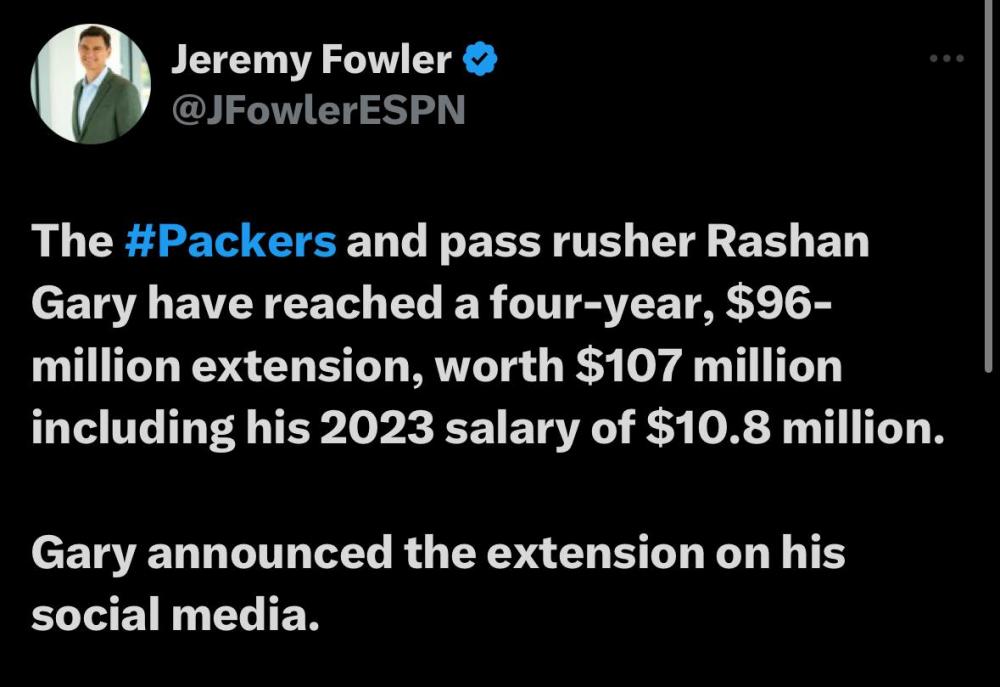Click the Jeremy Fowler display name

pos(311,61)
